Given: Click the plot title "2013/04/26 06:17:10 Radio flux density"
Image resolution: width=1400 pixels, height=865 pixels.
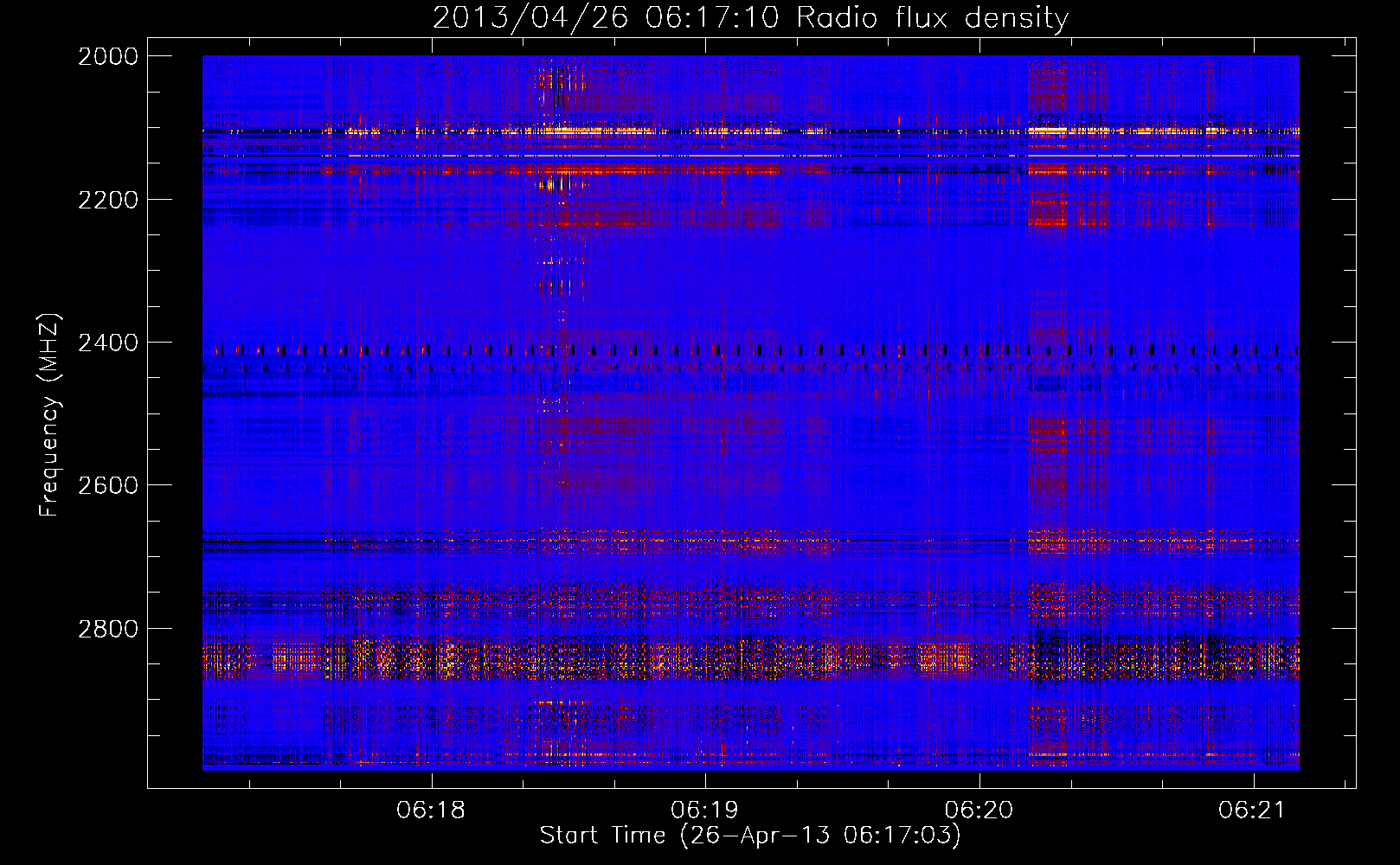Looking at the screenshot, I should pyautogui.click(x=750, y=17).
